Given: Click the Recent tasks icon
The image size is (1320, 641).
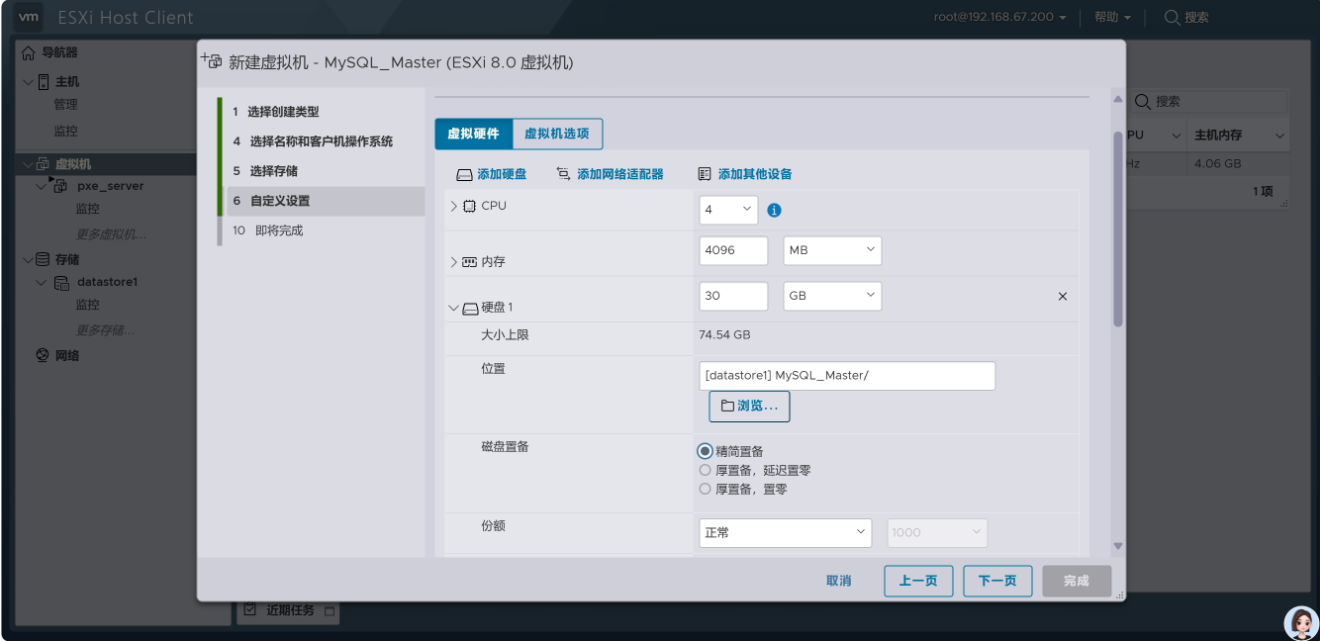Looking at the screenshot, I should point(250,610).
